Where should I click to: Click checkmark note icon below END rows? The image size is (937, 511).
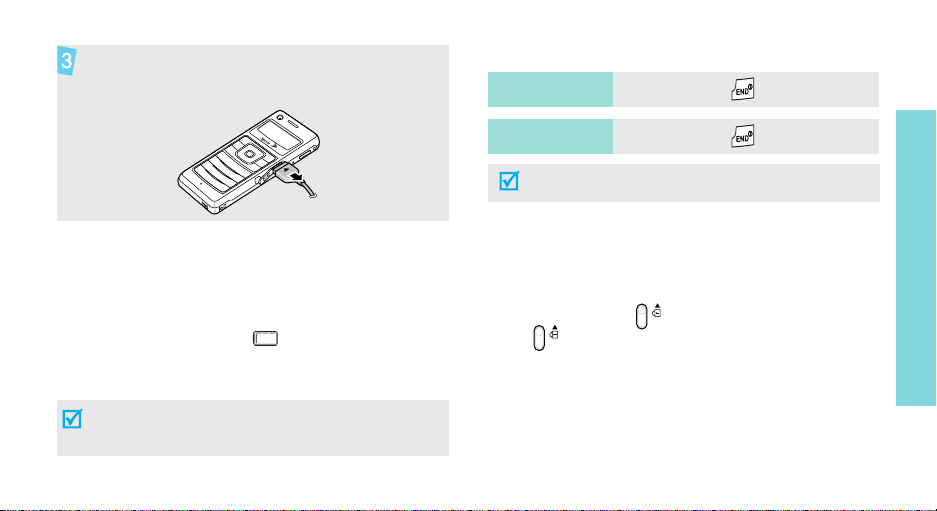(509, 181)
